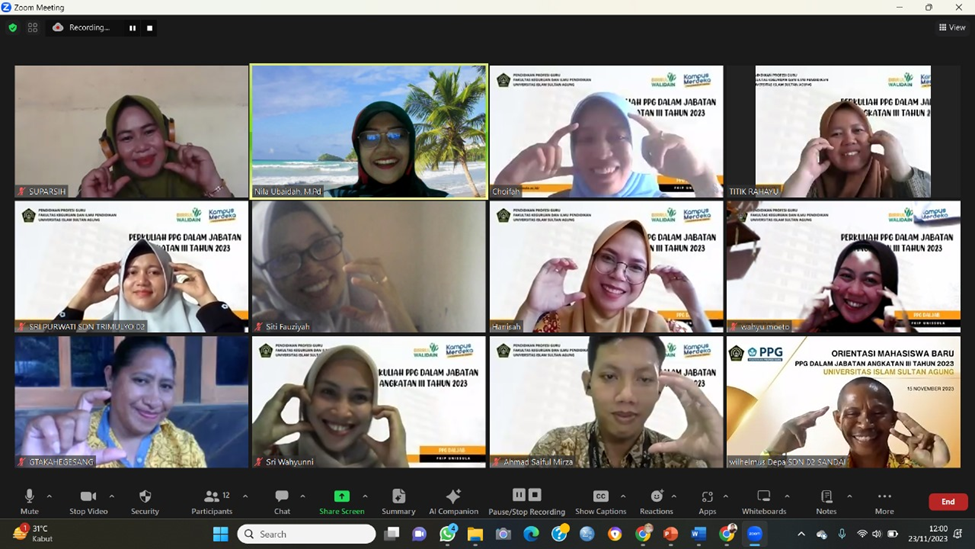This screenshot has width=975, height=549.
Task: Expand the arrow beside Participants
Action: click(x=245, y=496)
